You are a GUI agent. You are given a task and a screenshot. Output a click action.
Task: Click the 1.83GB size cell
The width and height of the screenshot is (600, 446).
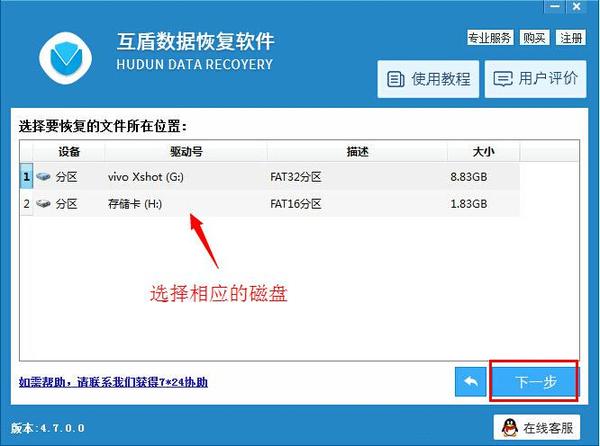pos(468,203)
